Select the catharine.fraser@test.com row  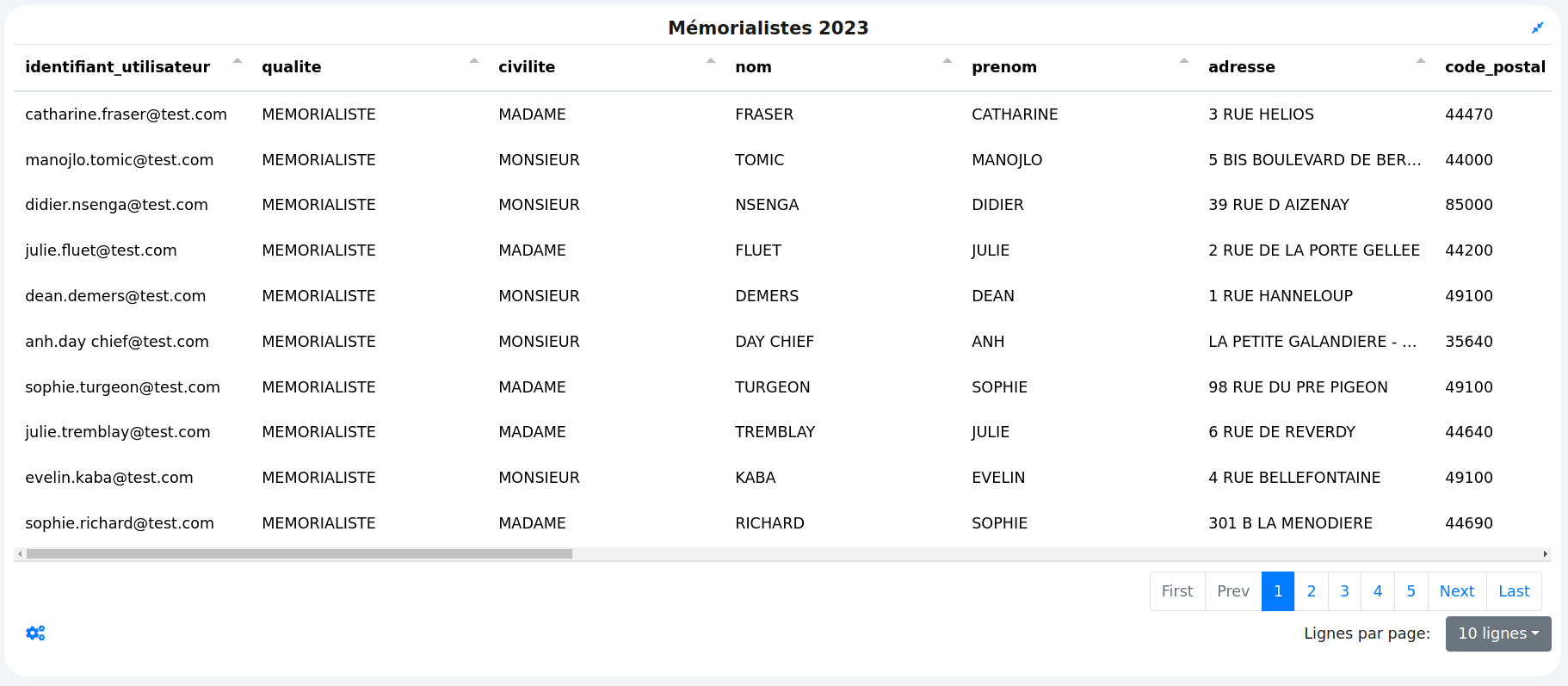click(126, 114)
